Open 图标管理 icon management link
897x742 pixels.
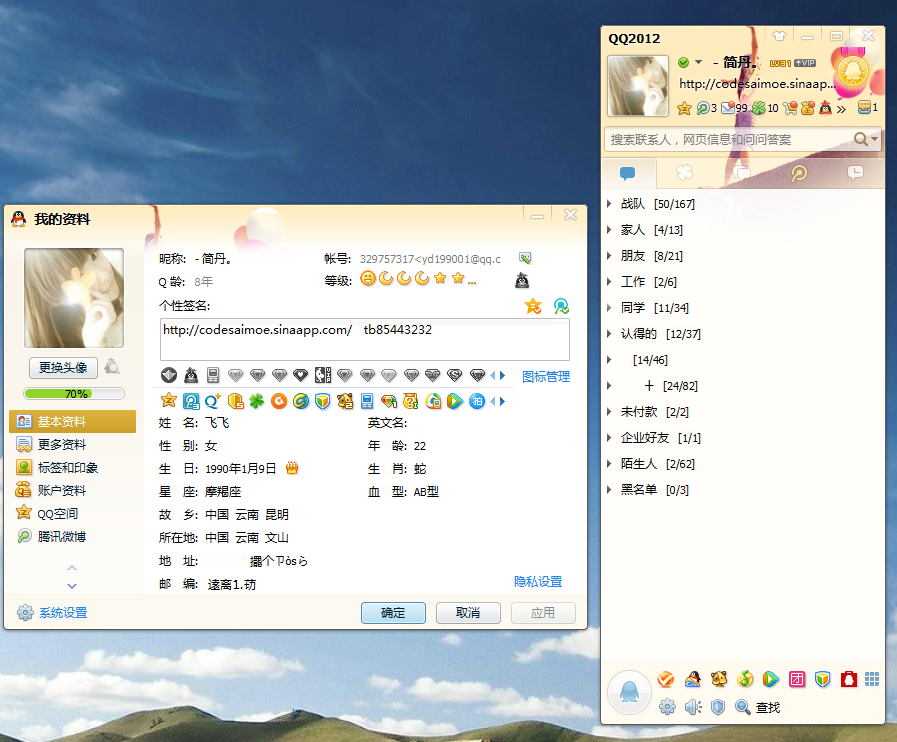coord(546,376)
